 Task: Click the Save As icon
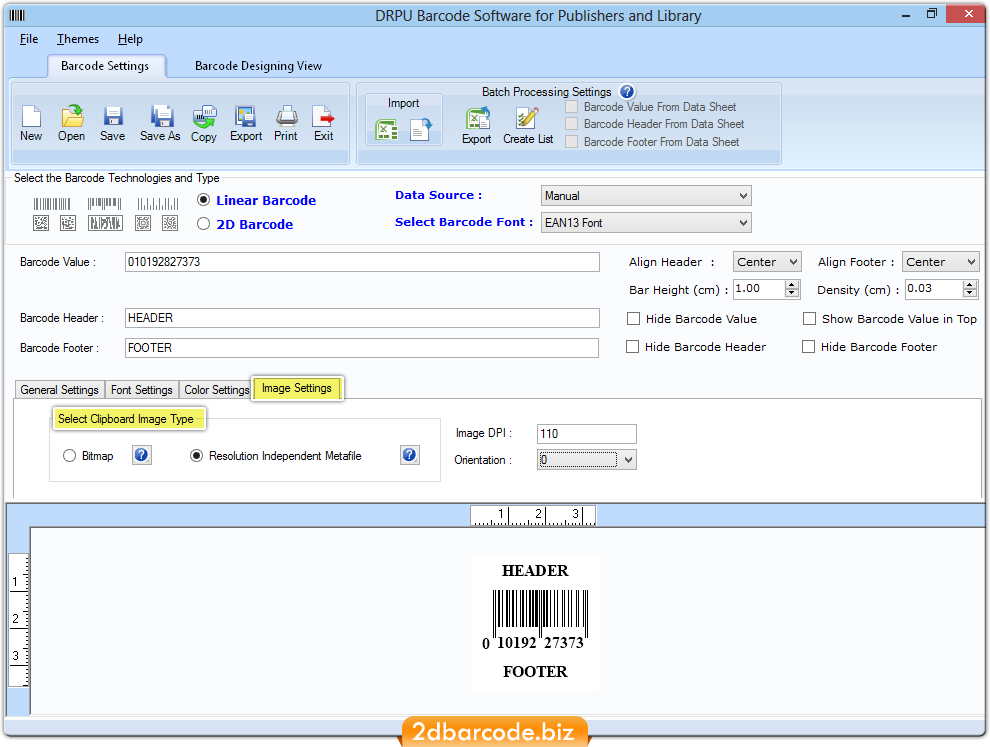click(162, 117)
